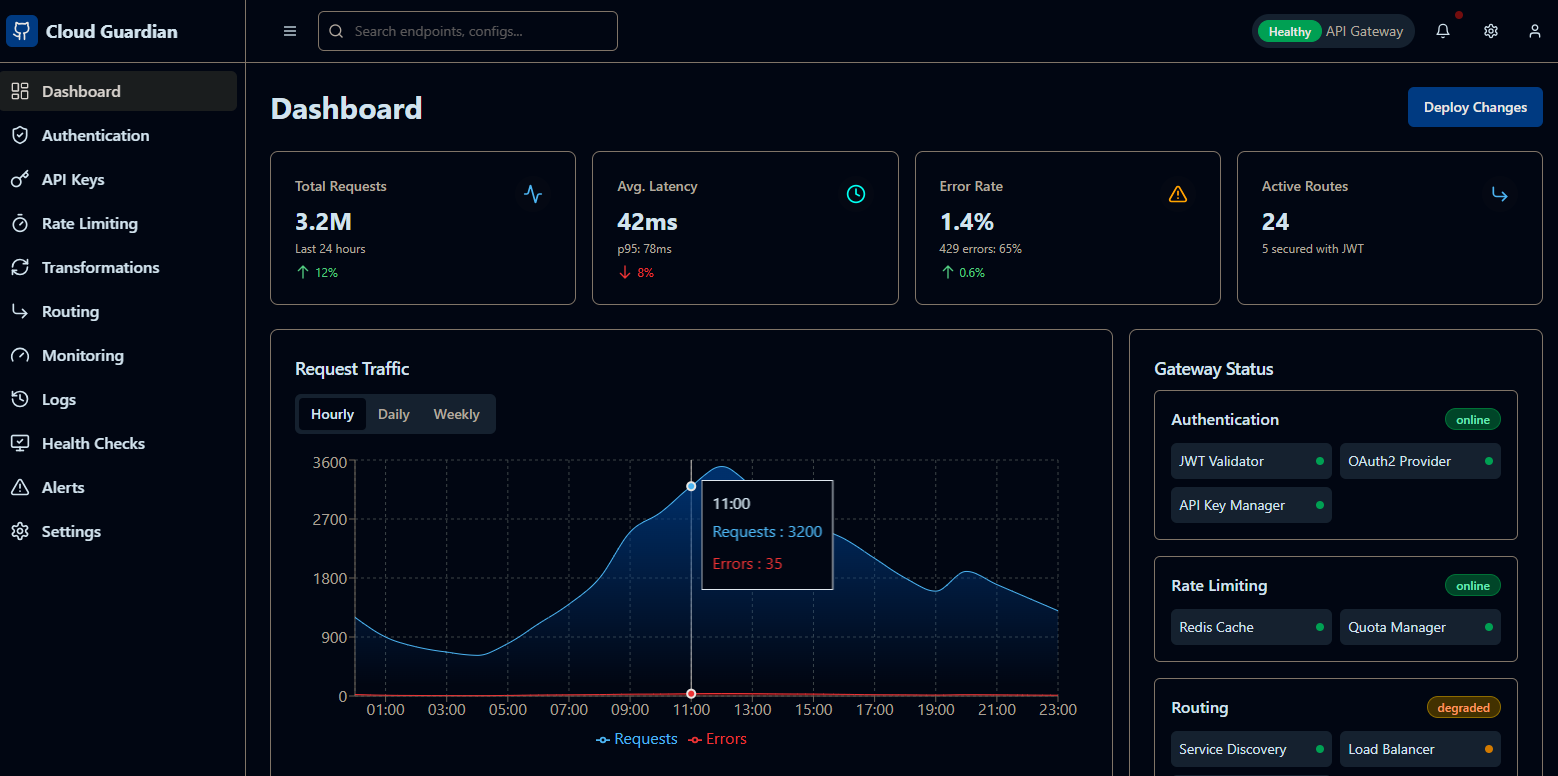Screen dimensions: 1558x776
Task: Click the Transformations refresh icon
Action: point(20,267)
